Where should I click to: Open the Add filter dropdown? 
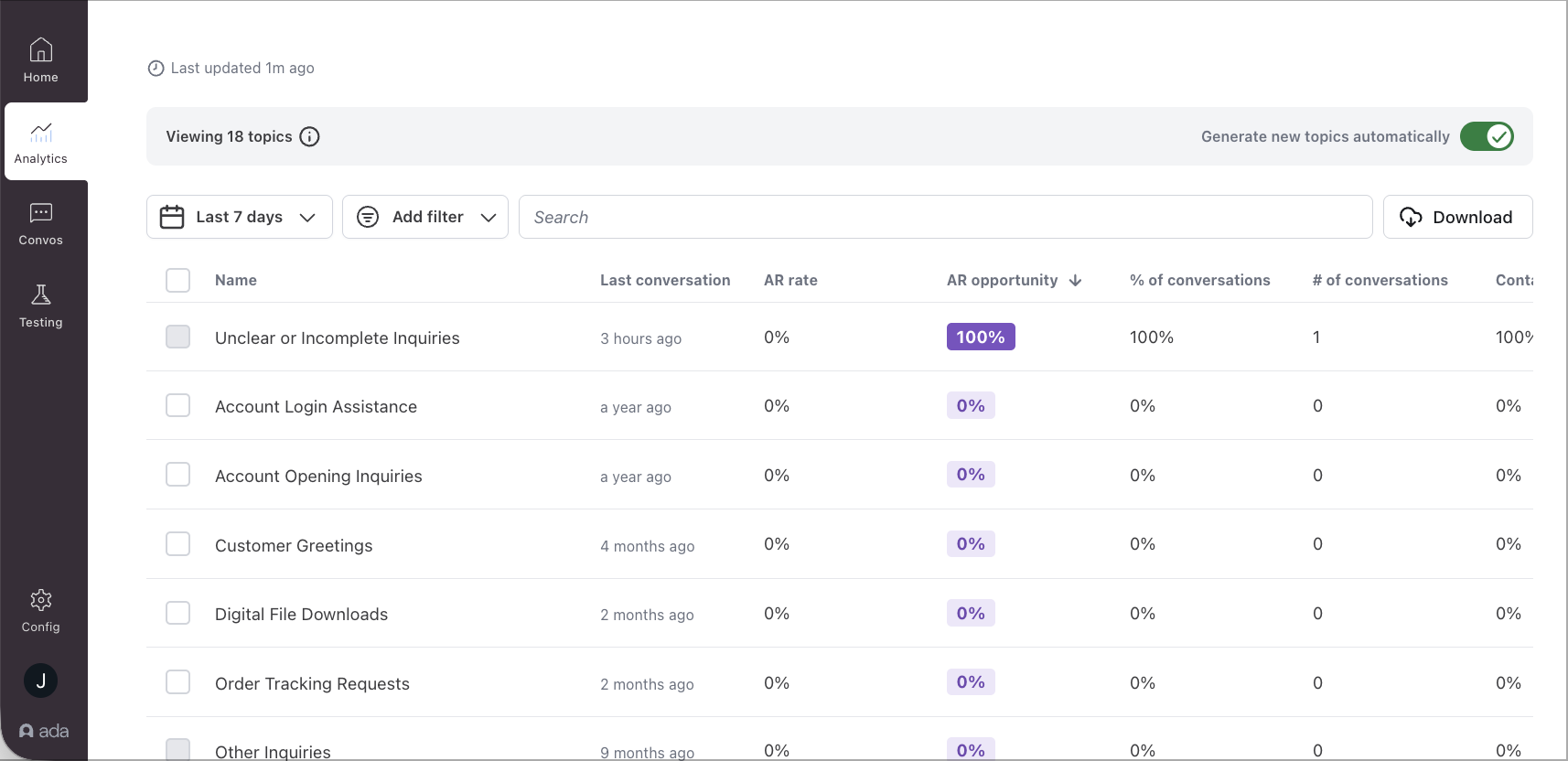pos(425,217)
